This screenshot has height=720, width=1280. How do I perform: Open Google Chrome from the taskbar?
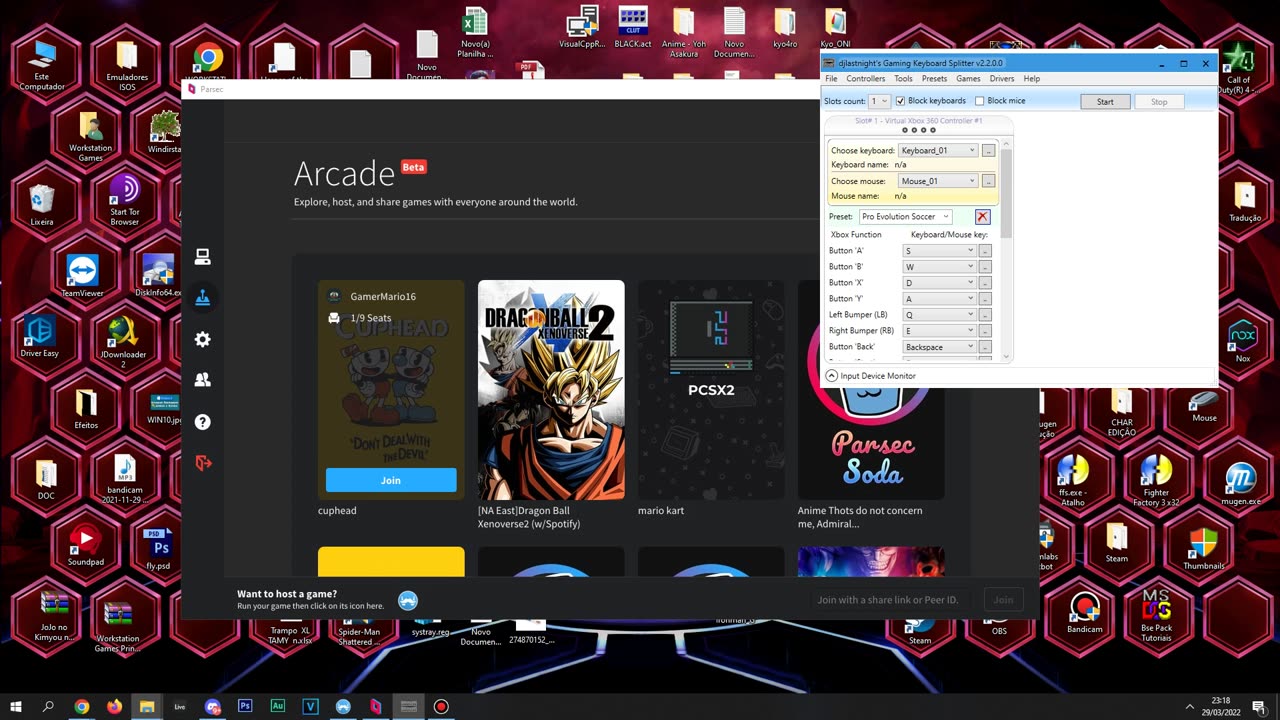click(x=81, y=706)
